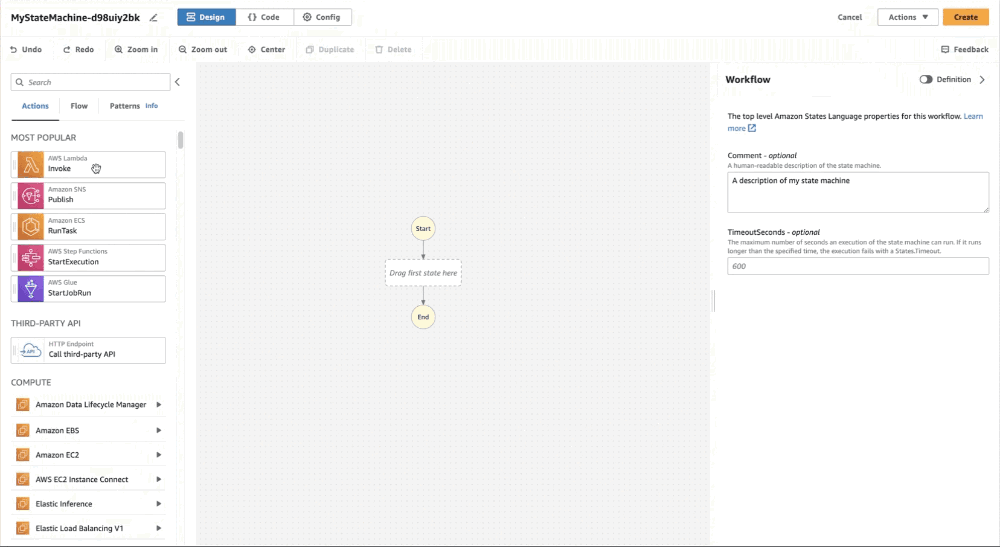The height and width of the screenshot is (547, 1000).
Task: Expand Amazon EBS actions list
Action: (x=159, y=430)
